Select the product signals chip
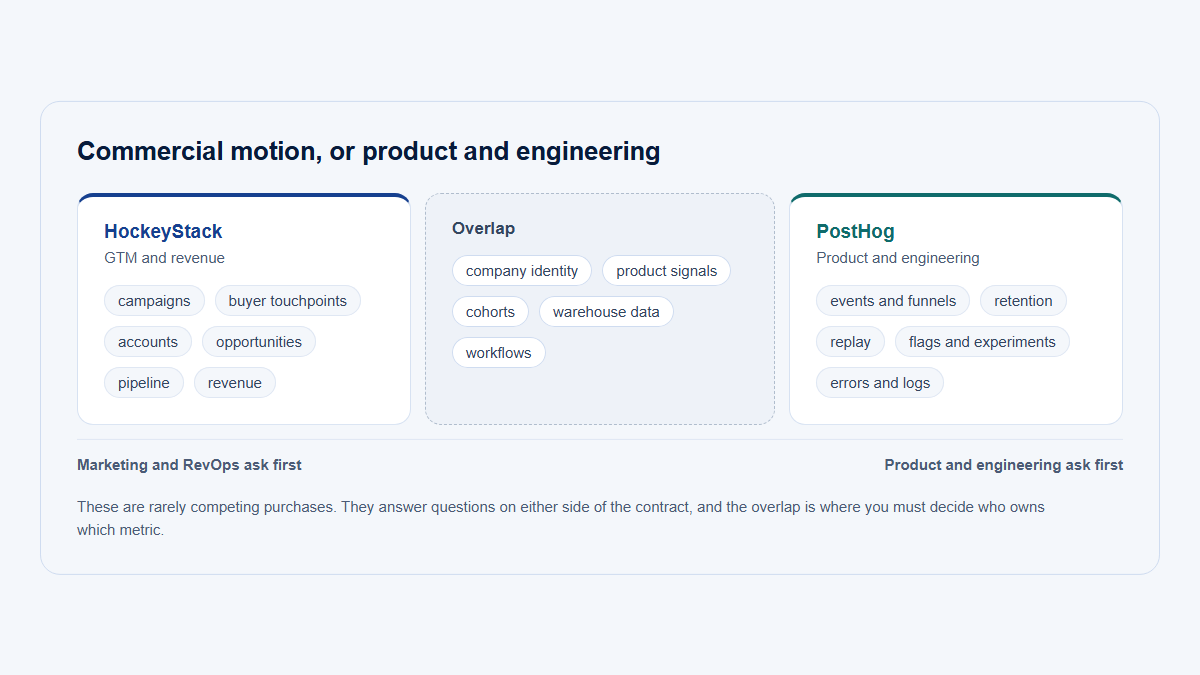The height and width of the screenshot is (675, 1200). (667, 271)
